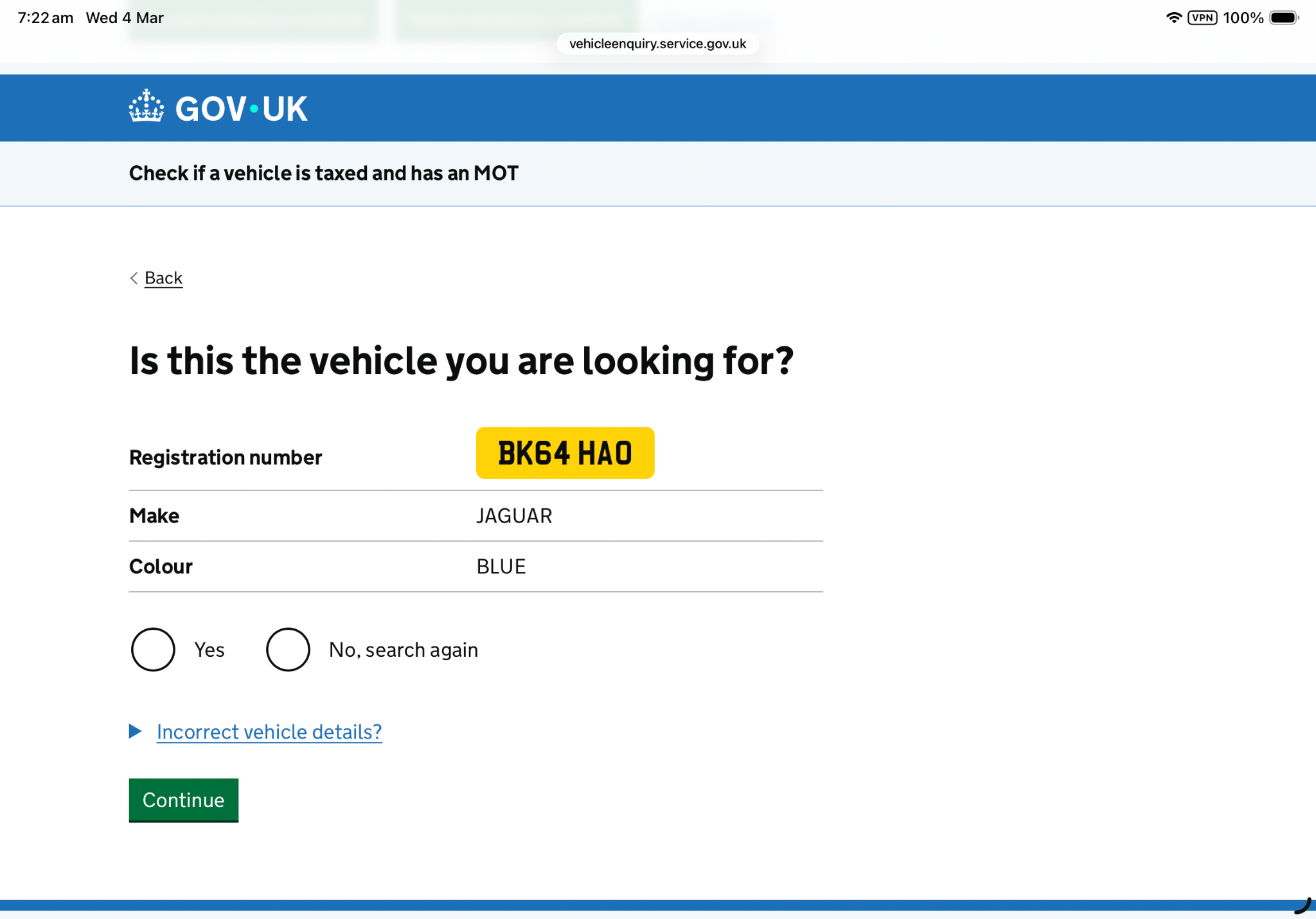Tap the page-curl corner icon at bottom right
The image size is (1316, 919).
click(1302, 906)
